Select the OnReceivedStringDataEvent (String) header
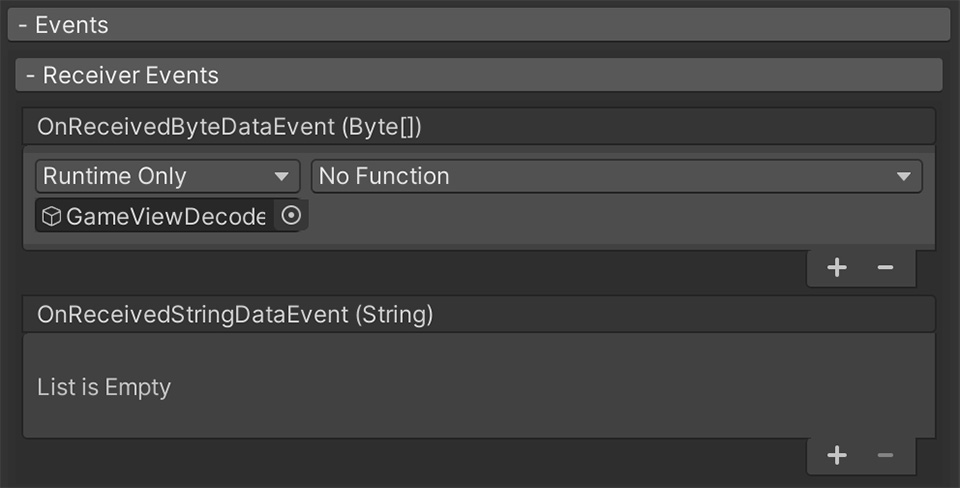The width and height of the screenshot is (960, 488). (x=479, y=315)
